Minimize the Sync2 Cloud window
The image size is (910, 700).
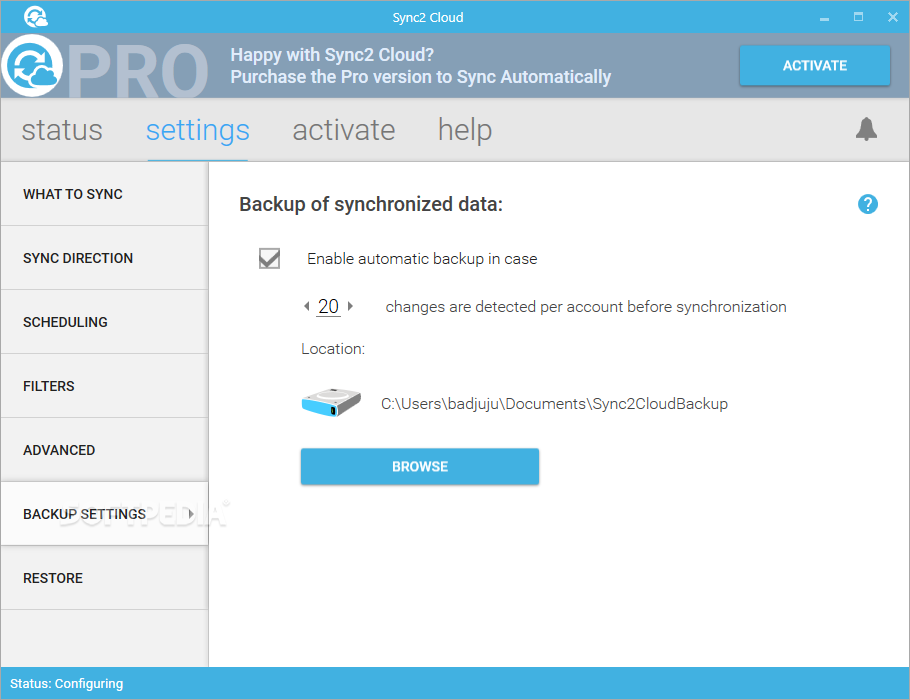point(824,17)
